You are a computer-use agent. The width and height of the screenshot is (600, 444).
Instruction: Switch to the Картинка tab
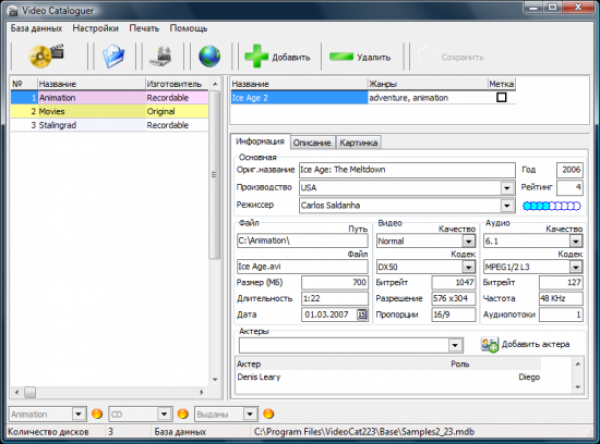pos(358,143)
